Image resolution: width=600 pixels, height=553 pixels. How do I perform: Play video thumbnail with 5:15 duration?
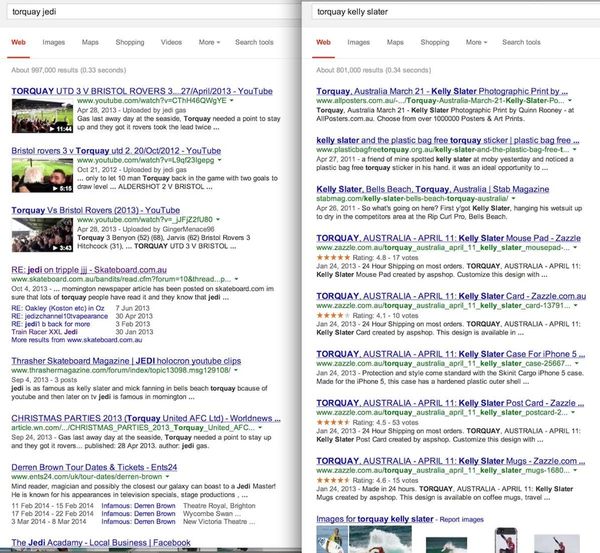click(x=42, y=175)
